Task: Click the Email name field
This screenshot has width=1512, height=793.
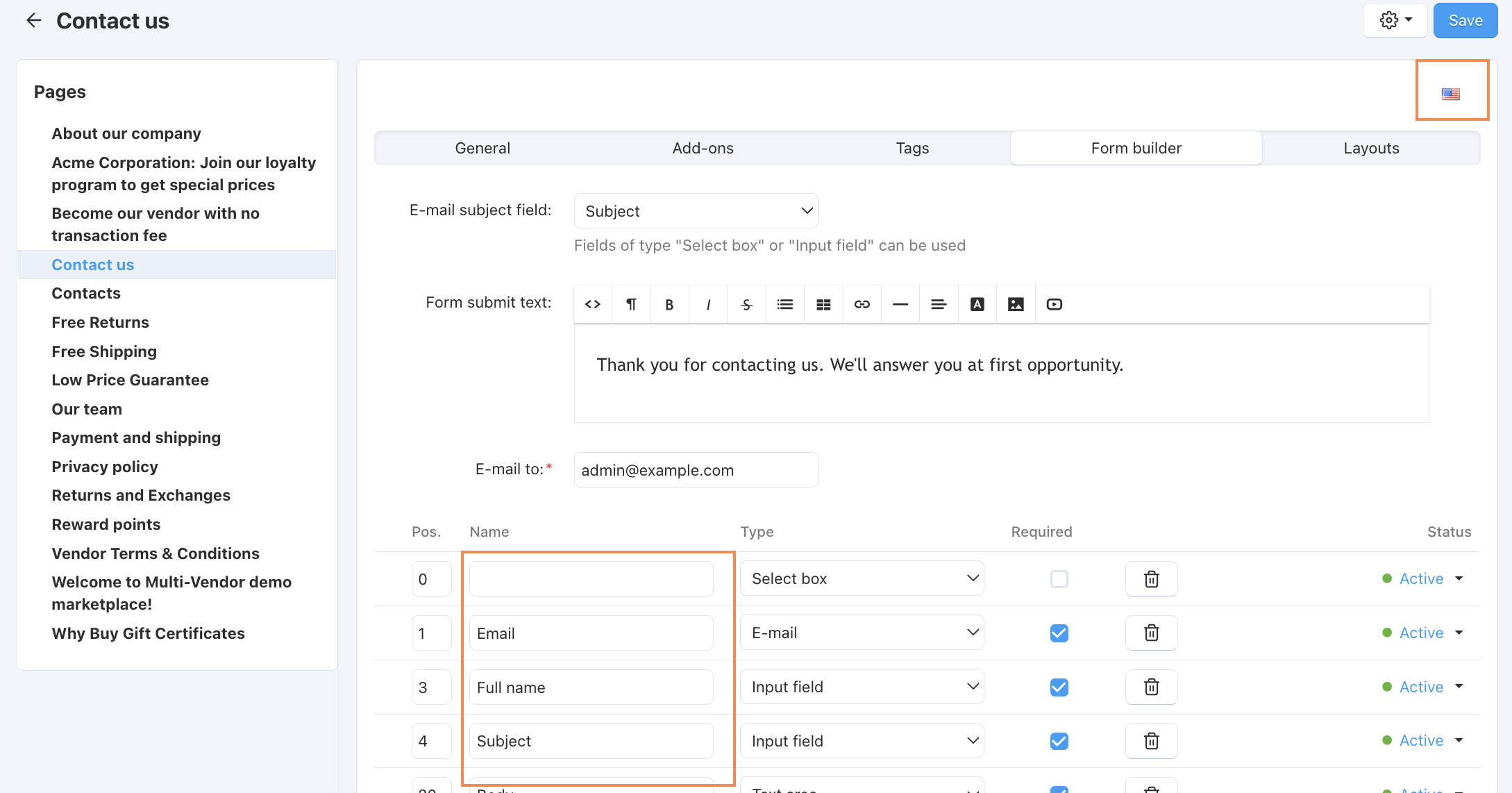Action: tap(591, 633)
